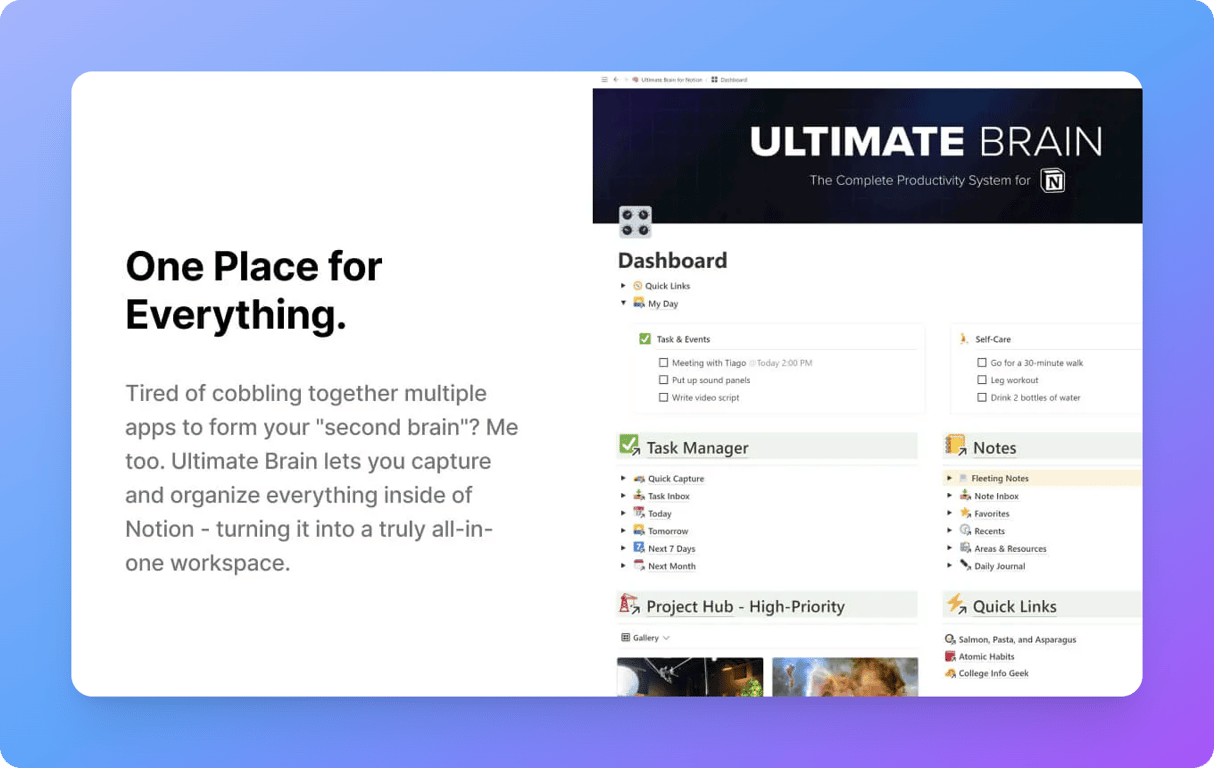This screenshot has height=768, width=1214.
Task: Click the Dashboard page knobs icon
Action: click(x=635, y=222)
